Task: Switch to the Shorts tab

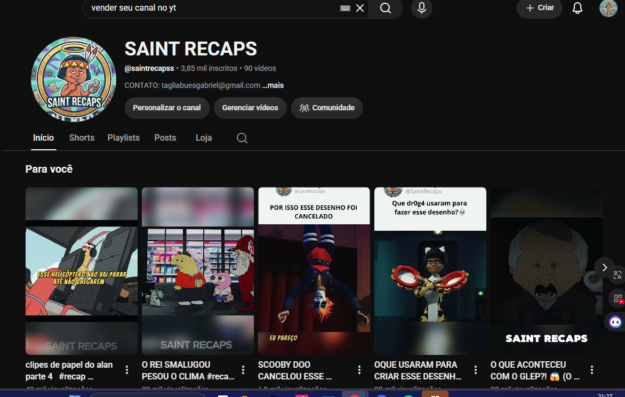Action: [82, 138]
